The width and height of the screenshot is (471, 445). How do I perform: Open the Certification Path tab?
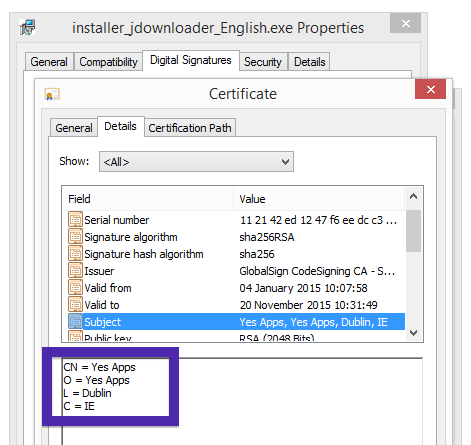[x=190, y=128]
